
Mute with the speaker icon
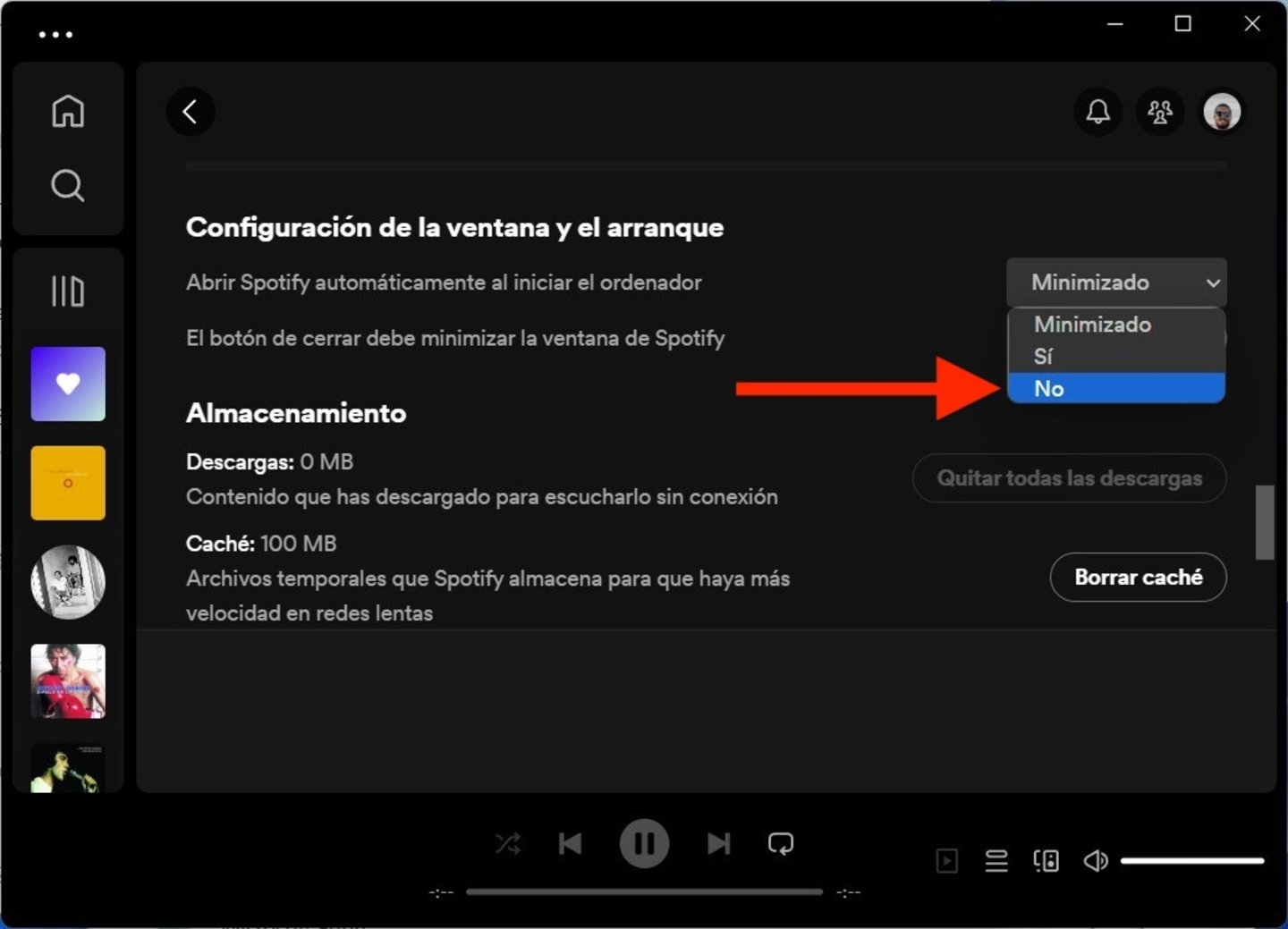point(1096,861)
